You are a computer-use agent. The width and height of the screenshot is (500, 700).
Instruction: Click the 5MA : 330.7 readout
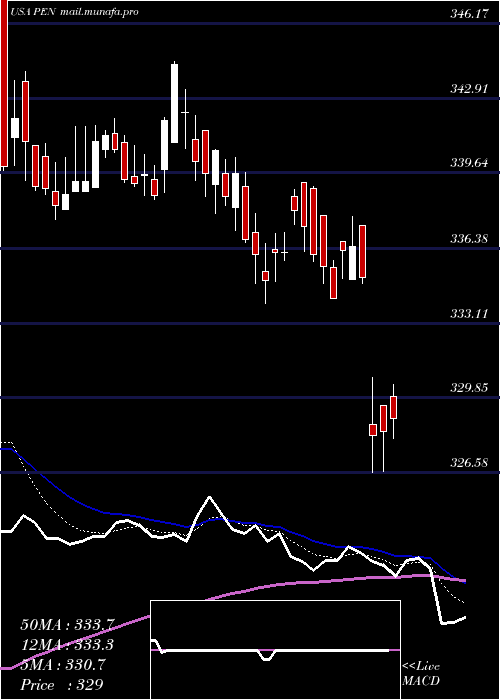tap(63, 665)
